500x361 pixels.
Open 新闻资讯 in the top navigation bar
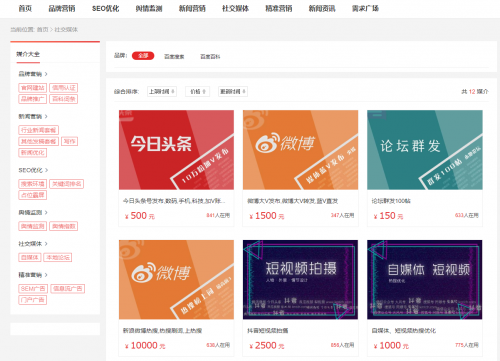click(322, 8)
